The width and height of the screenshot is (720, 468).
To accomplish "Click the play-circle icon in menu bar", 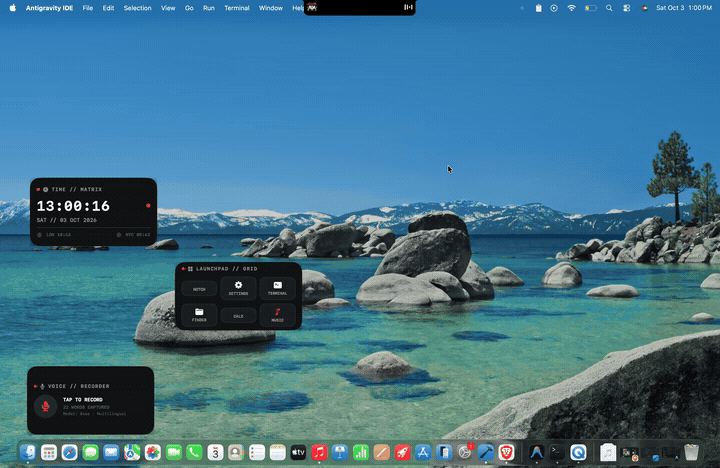I will tap(554, 8).
